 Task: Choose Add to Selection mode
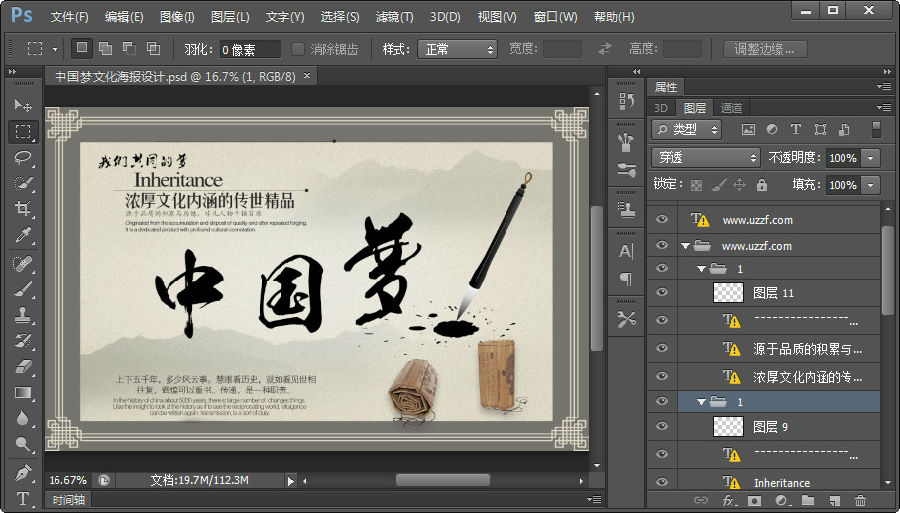coord(105,48)
